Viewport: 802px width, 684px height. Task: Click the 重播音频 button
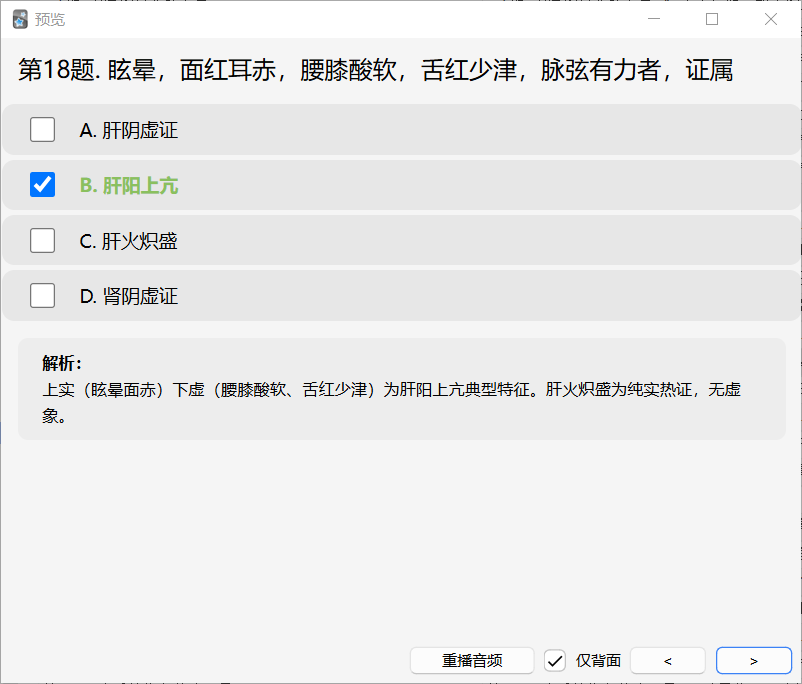click(x=472, y=660)
